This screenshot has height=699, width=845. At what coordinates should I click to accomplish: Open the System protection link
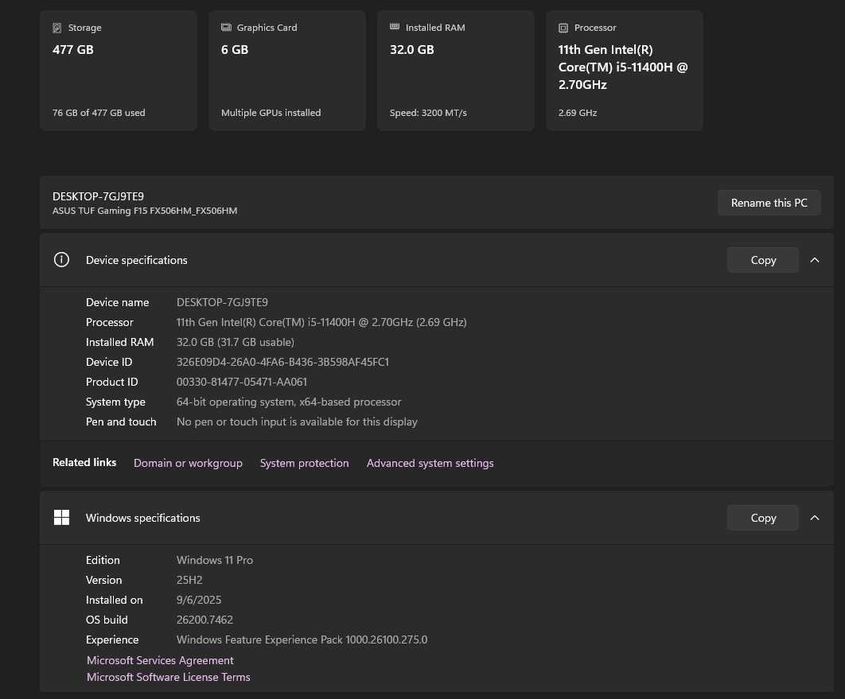click(x=304, y=463)
